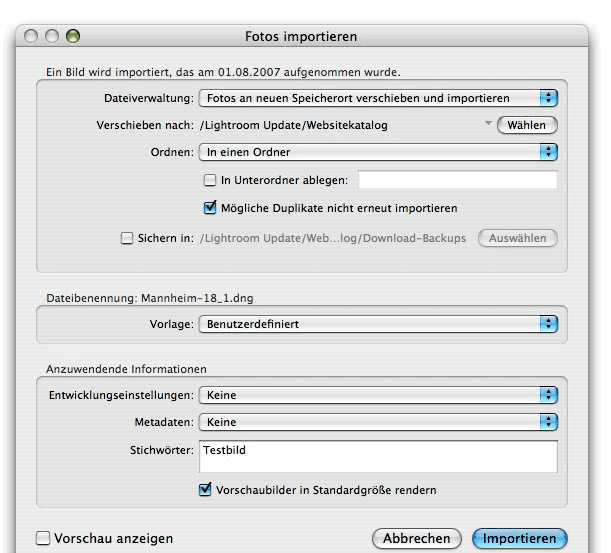Click the Stichwörter text field
Image resolution: width=611 pixels, height=553 pixels.
click(x=378, y=456)
